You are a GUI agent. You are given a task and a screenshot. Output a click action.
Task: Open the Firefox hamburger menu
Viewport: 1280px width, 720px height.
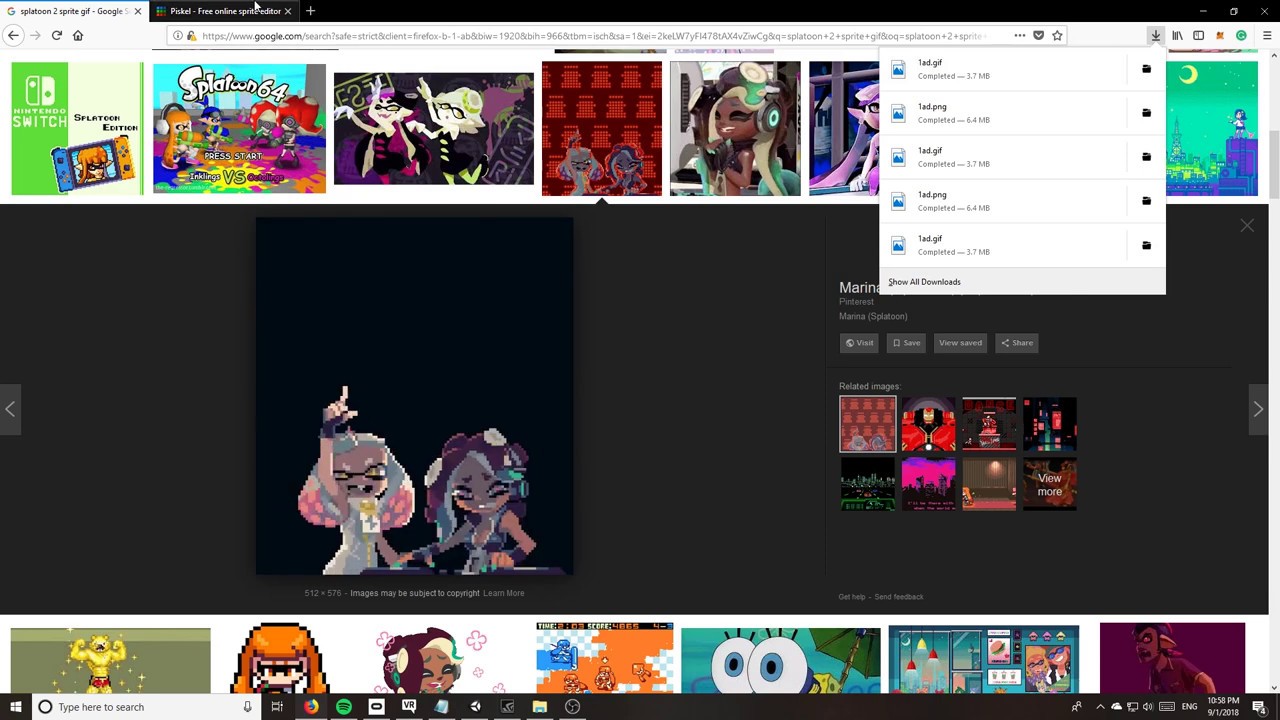pyautogui.click(x=1266, y=36)
